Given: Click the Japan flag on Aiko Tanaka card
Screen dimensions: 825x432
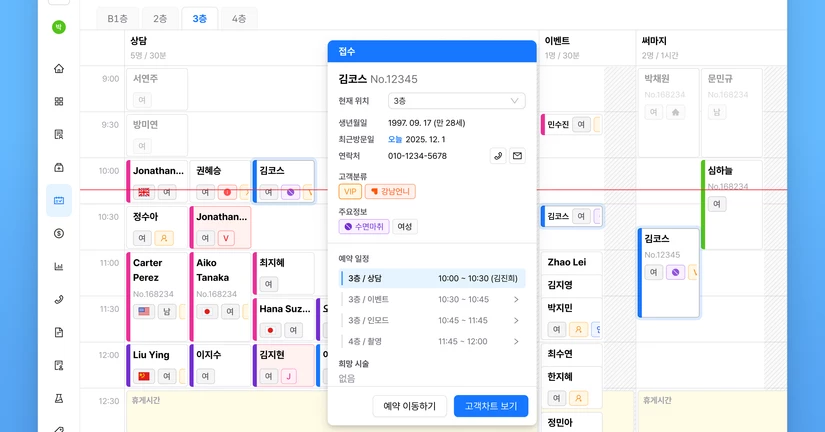Looking at the screenshot, I should (x=207, y=312).
